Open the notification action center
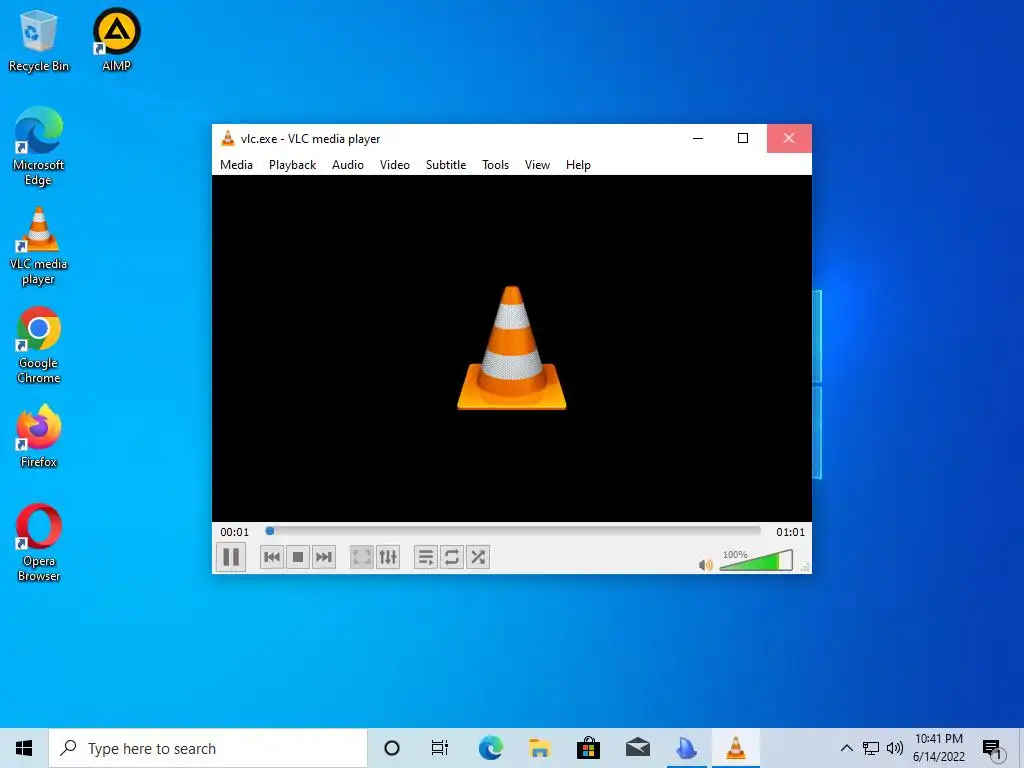 pyautogui.click(x=993, y=750)
